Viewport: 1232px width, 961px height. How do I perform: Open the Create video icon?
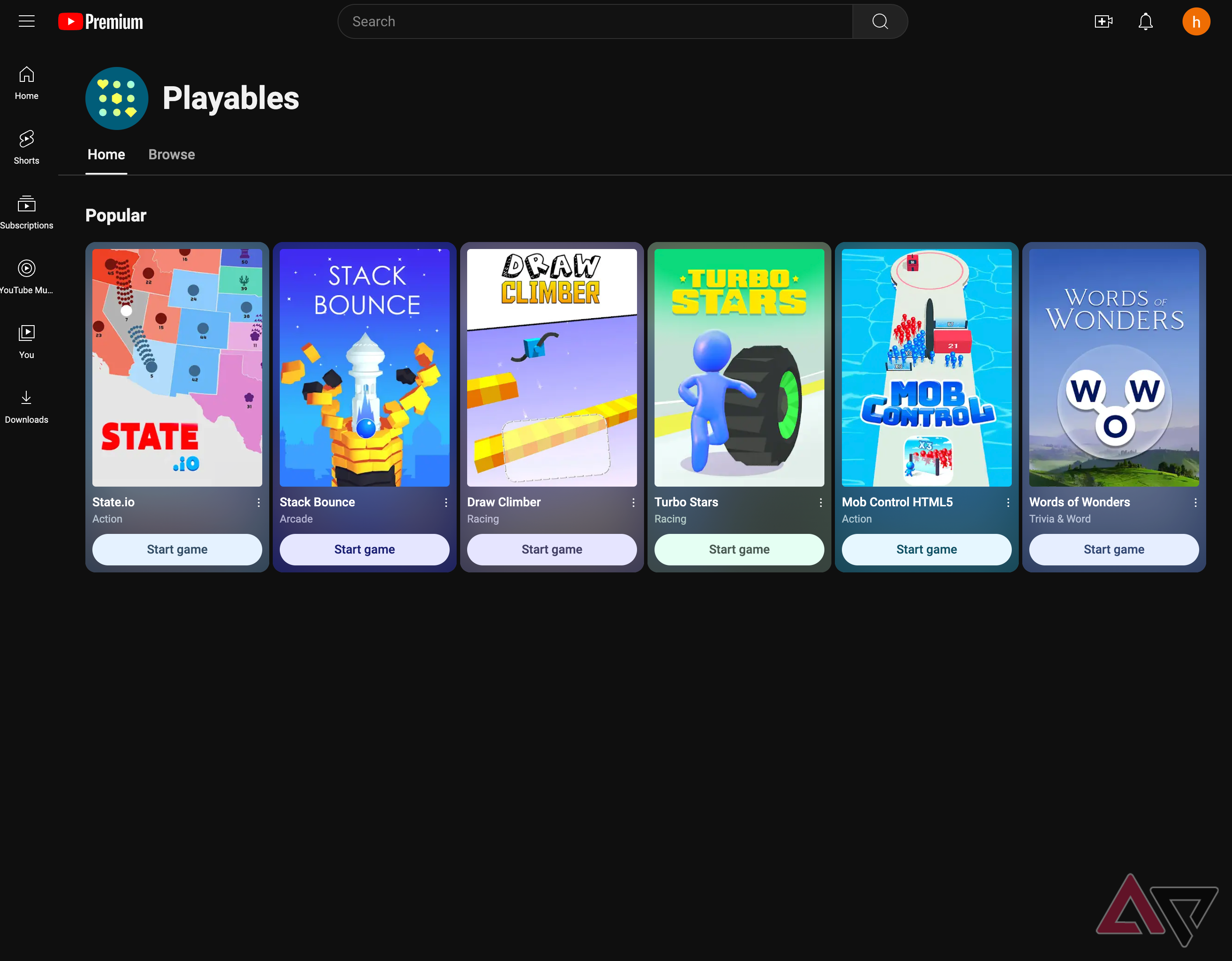(x=1103, y=21)
